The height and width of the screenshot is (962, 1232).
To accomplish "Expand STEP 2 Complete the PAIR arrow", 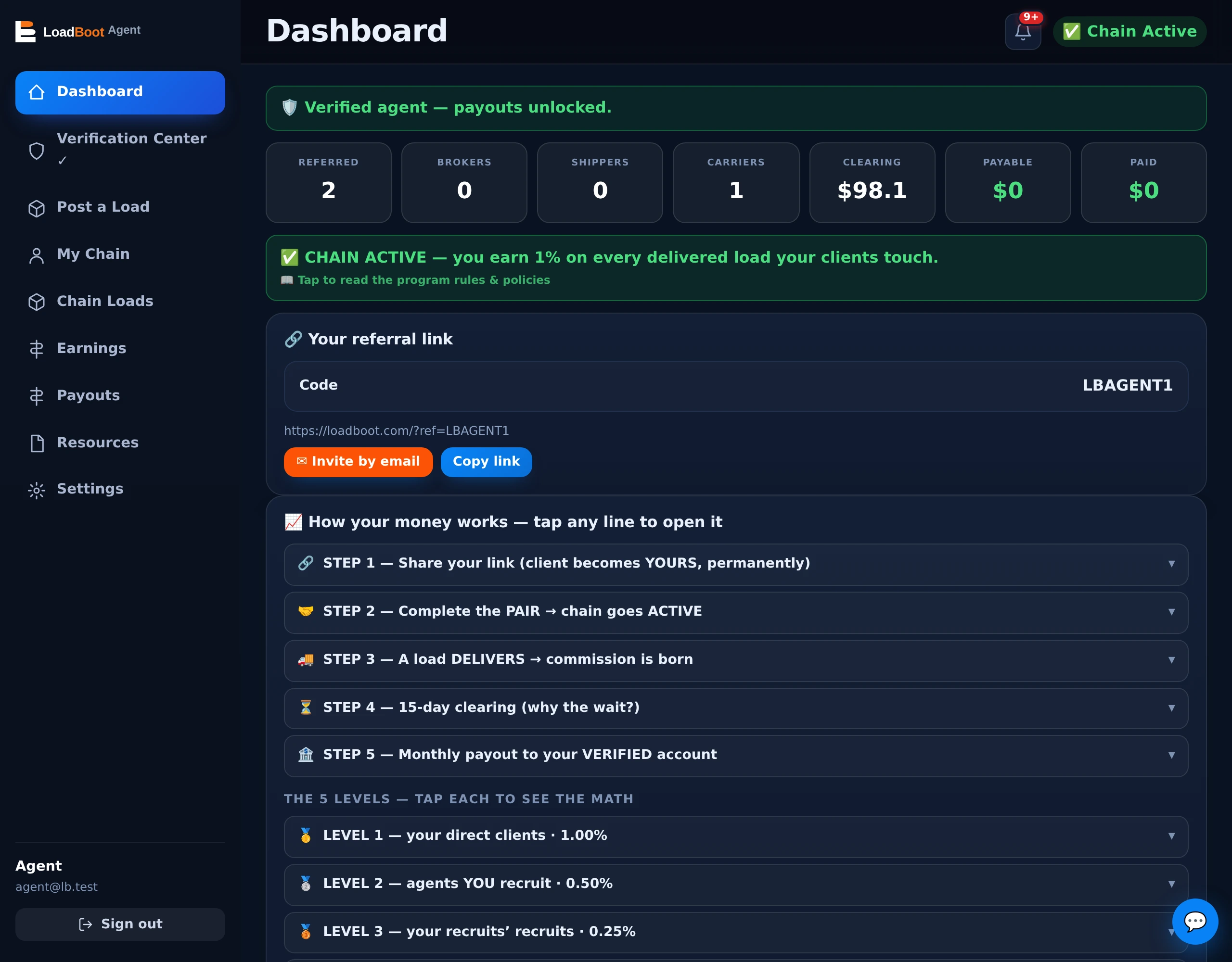I will 1172,612.
